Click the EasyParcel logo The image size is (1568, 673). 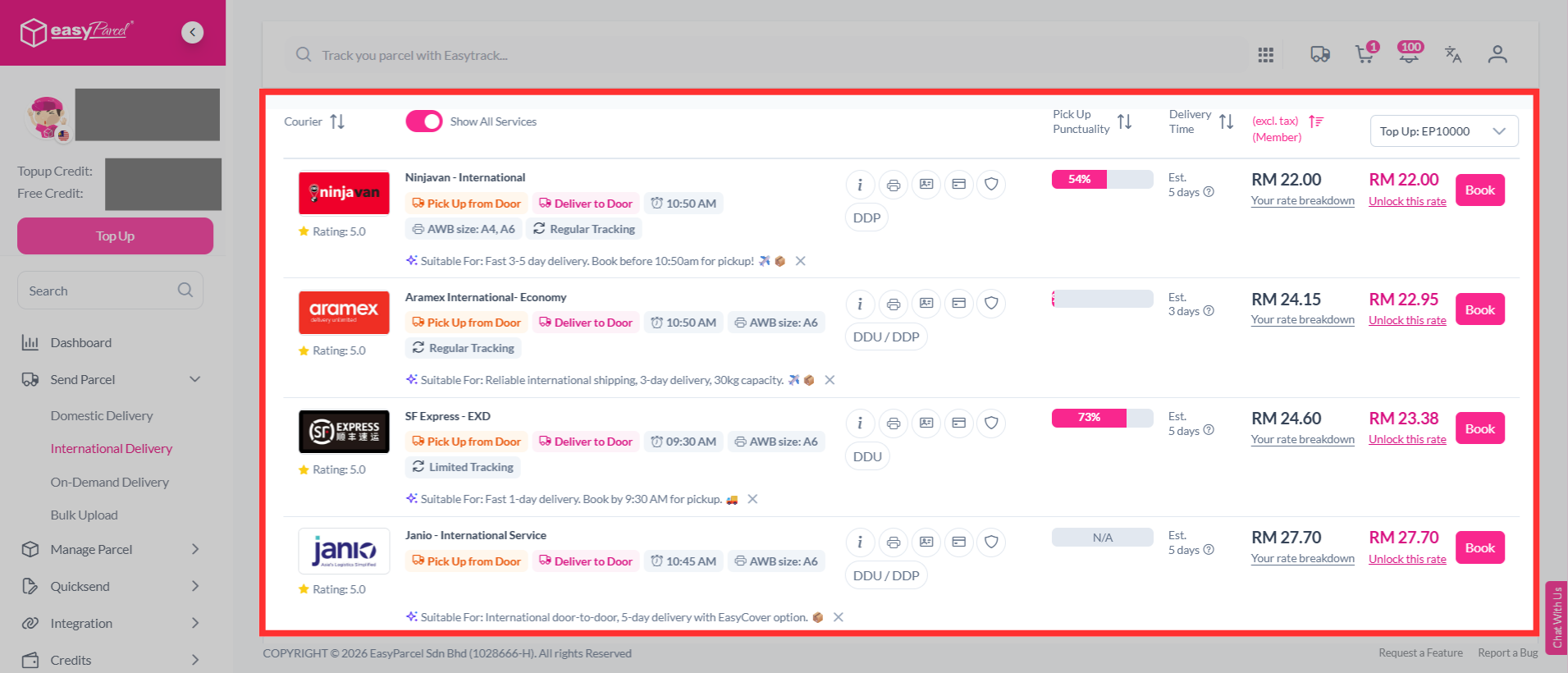[76, 32]
